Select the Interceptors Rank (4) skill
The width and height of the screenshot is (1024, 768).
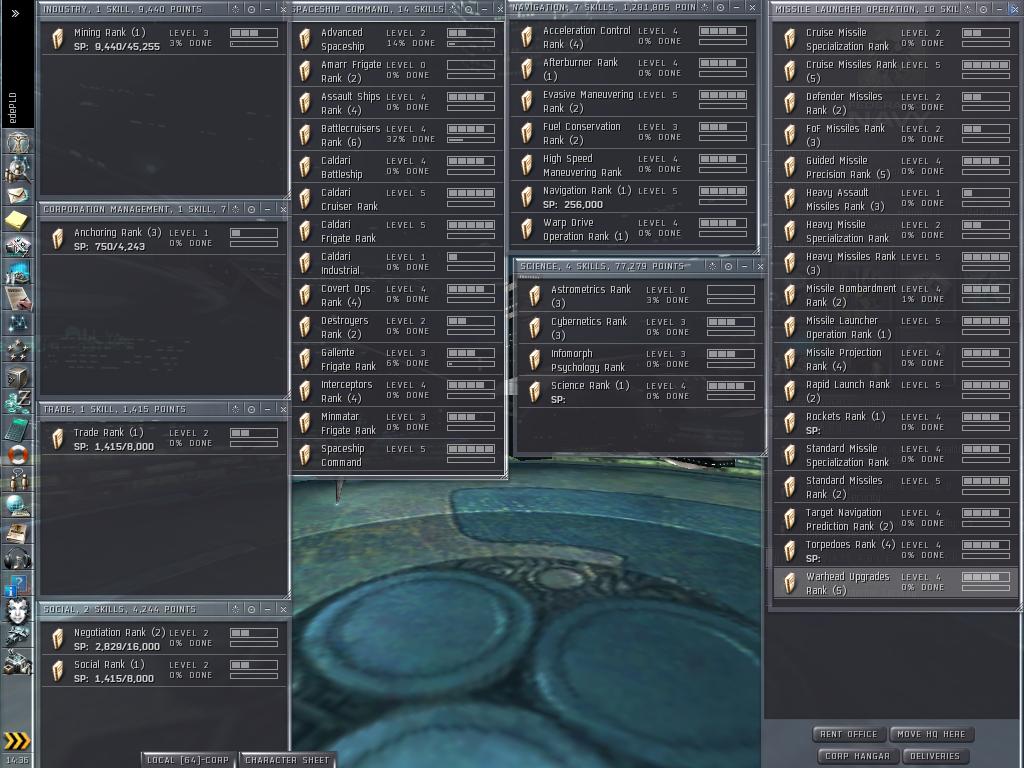pyautogui.click(x=398, y=391)
